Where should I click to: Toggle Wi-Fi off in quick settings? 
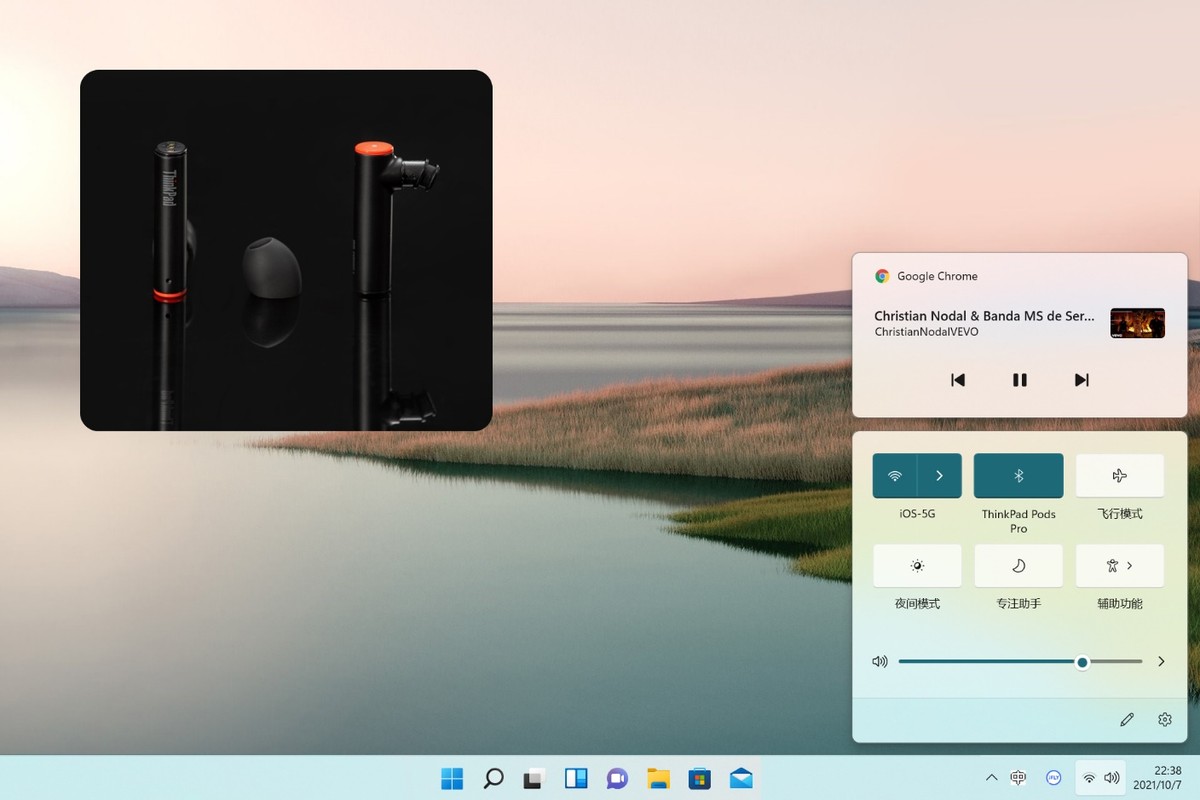point(895,476)
